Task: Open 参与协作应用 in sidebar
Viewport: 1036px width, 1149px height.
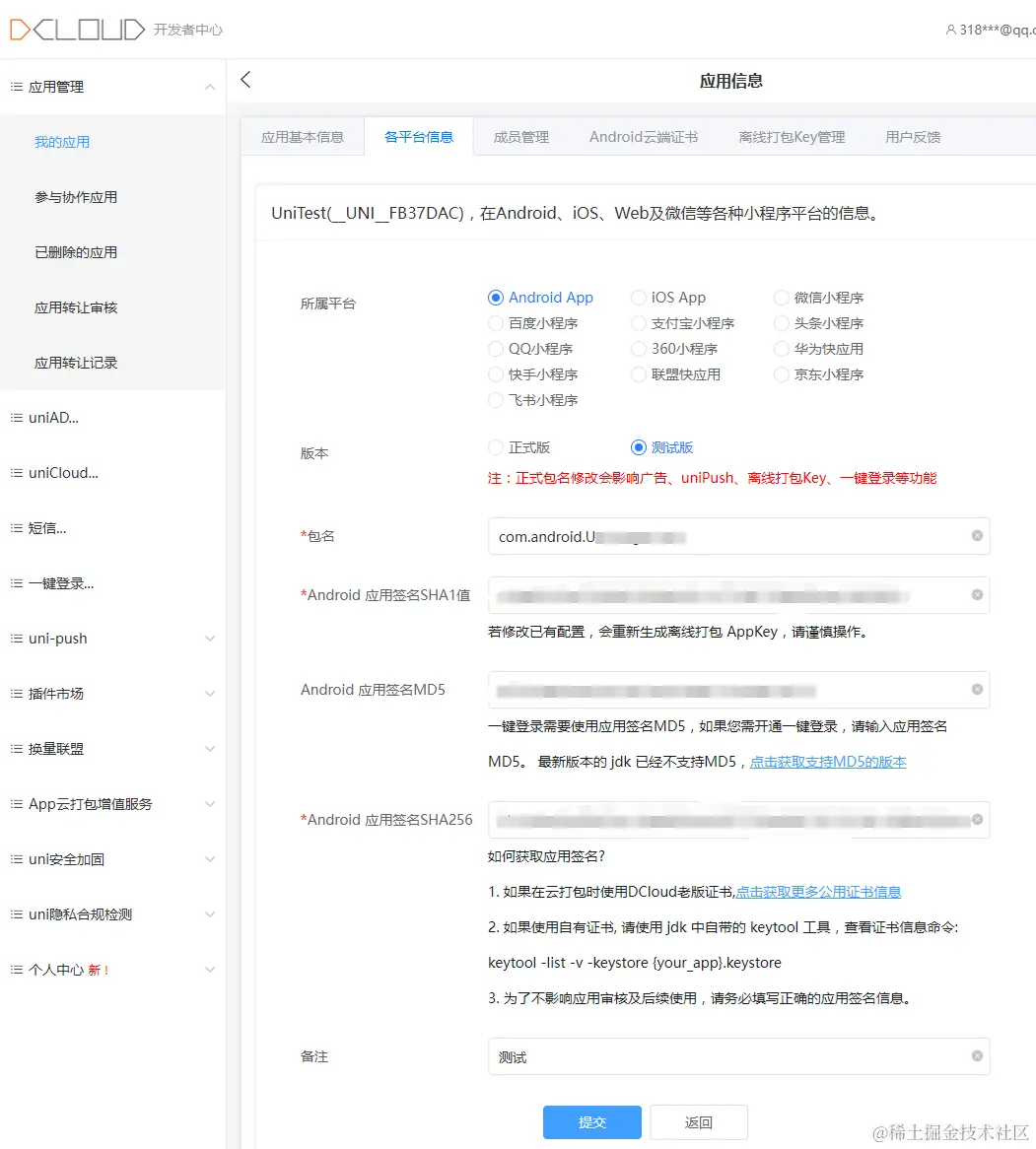Action: (76, 197)
